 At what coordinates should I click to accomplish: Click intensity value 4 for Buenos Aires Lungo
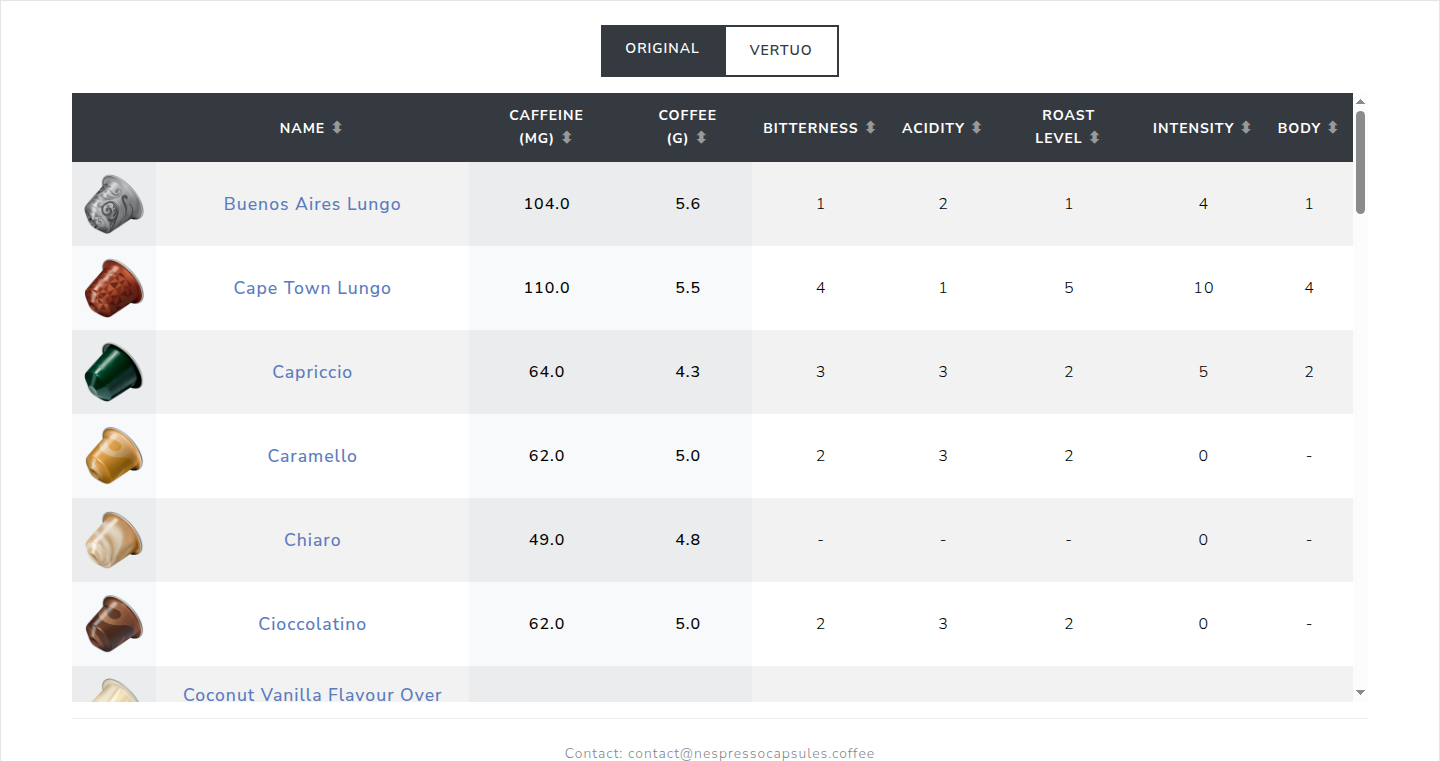[1203, 204]
